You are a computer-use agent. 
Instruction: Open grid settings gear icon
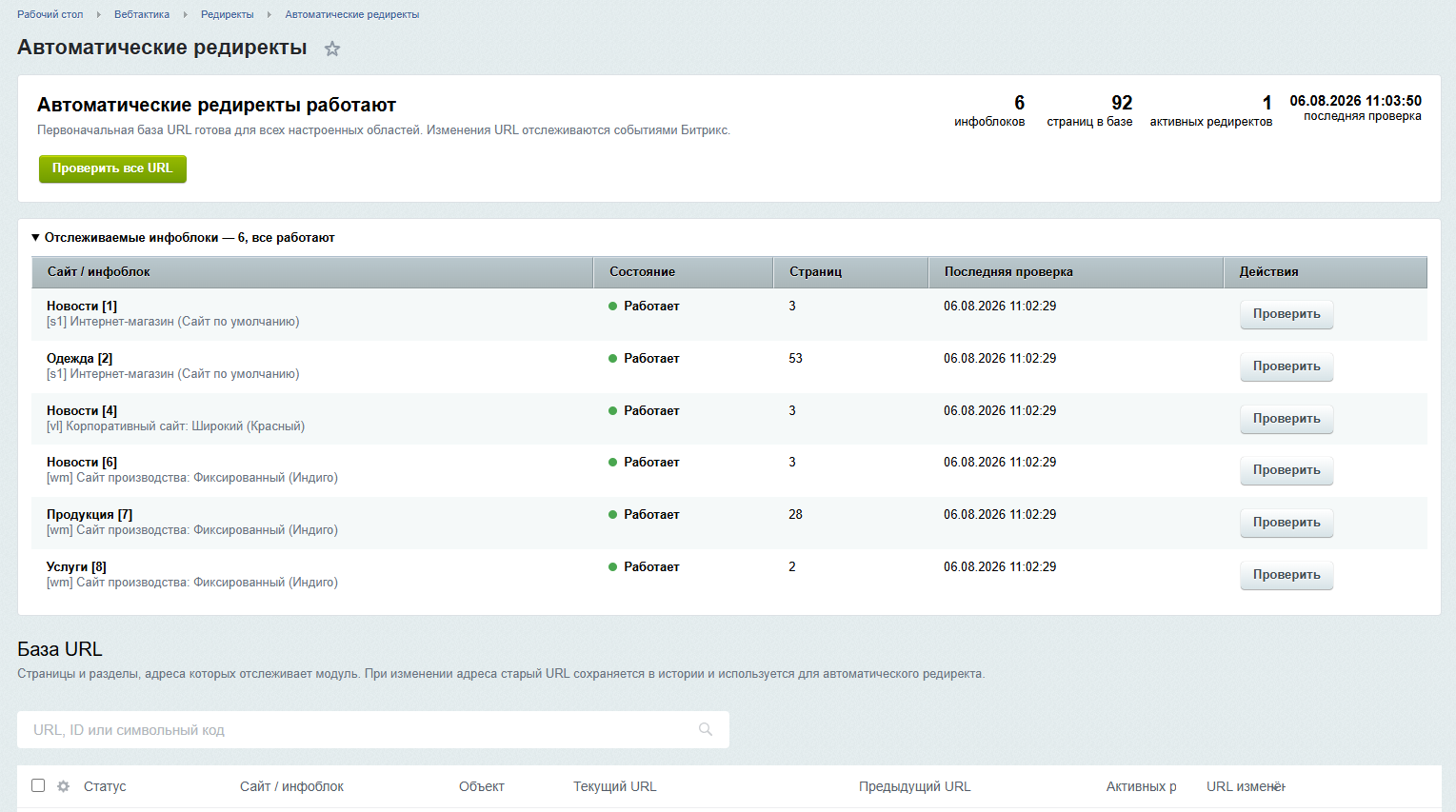64,786
